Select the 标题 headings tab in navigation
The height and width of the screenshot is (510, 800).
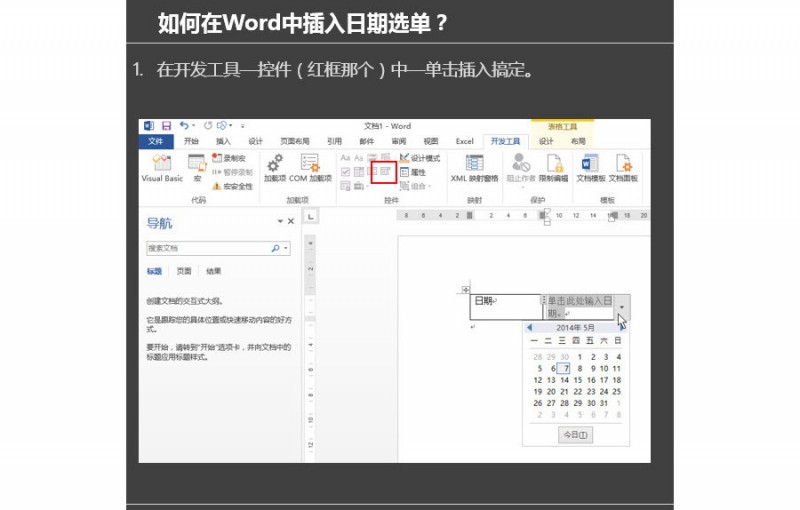tap(154, 271)
